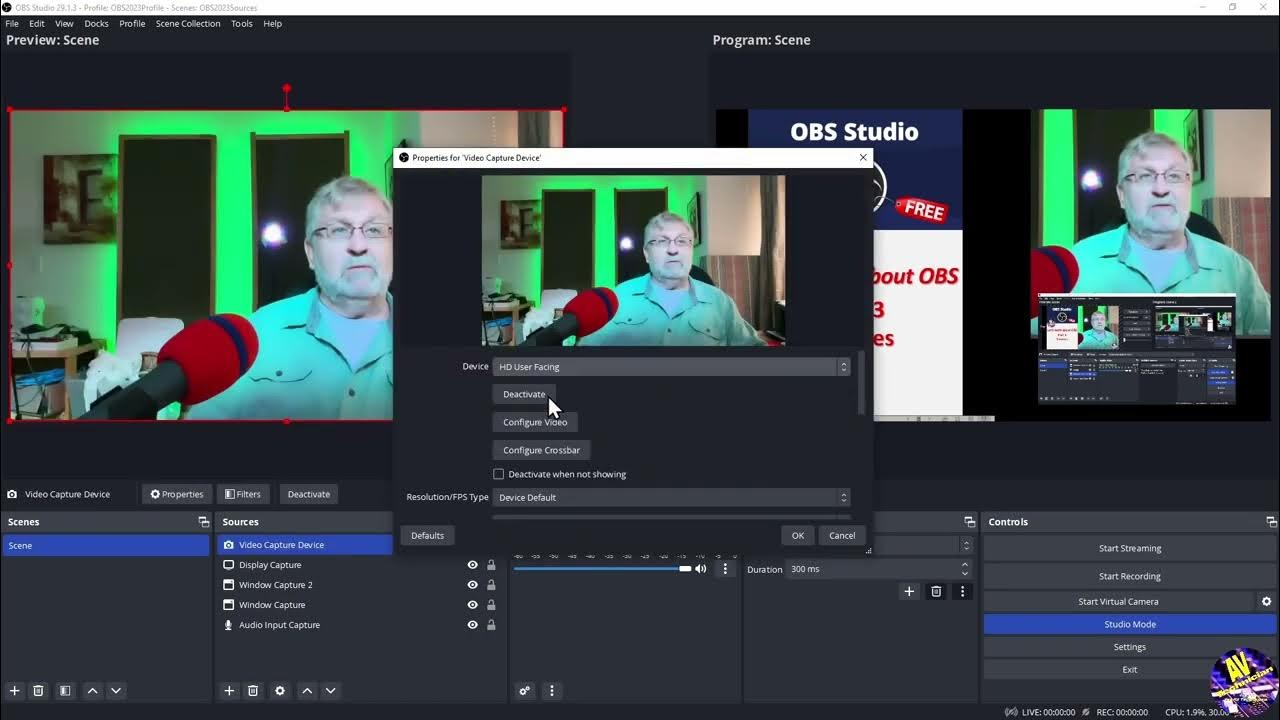Viewport: 1280px width, 720px height.
Task: Add a new scene with the plus icon
Action: coord(14,690)
